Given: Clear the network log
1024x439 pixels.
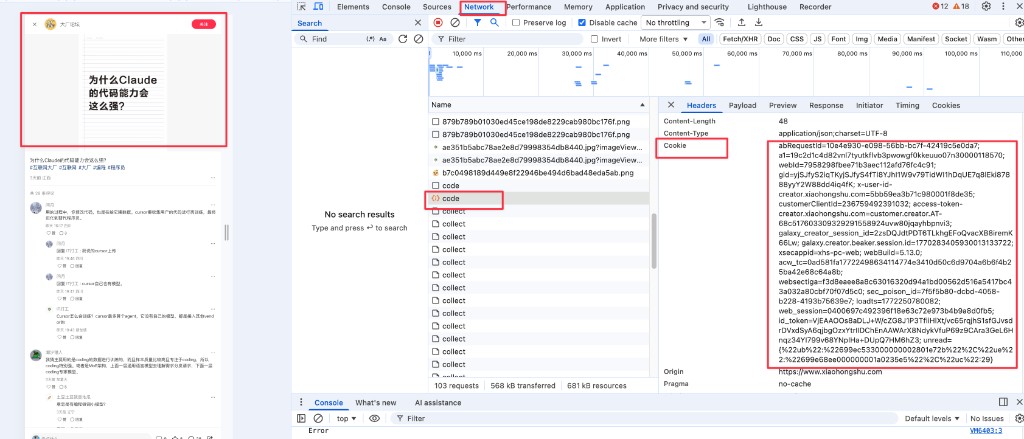Looking at the screenshot, I should click(455, 22).
